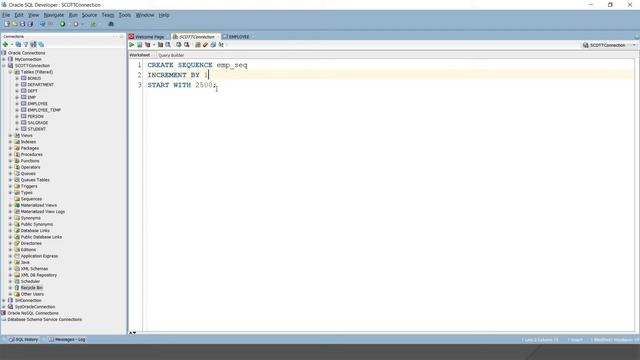The height and width of the screenshot is (360, 640).
Task: Expand the Views node
Action: [11, 136]
